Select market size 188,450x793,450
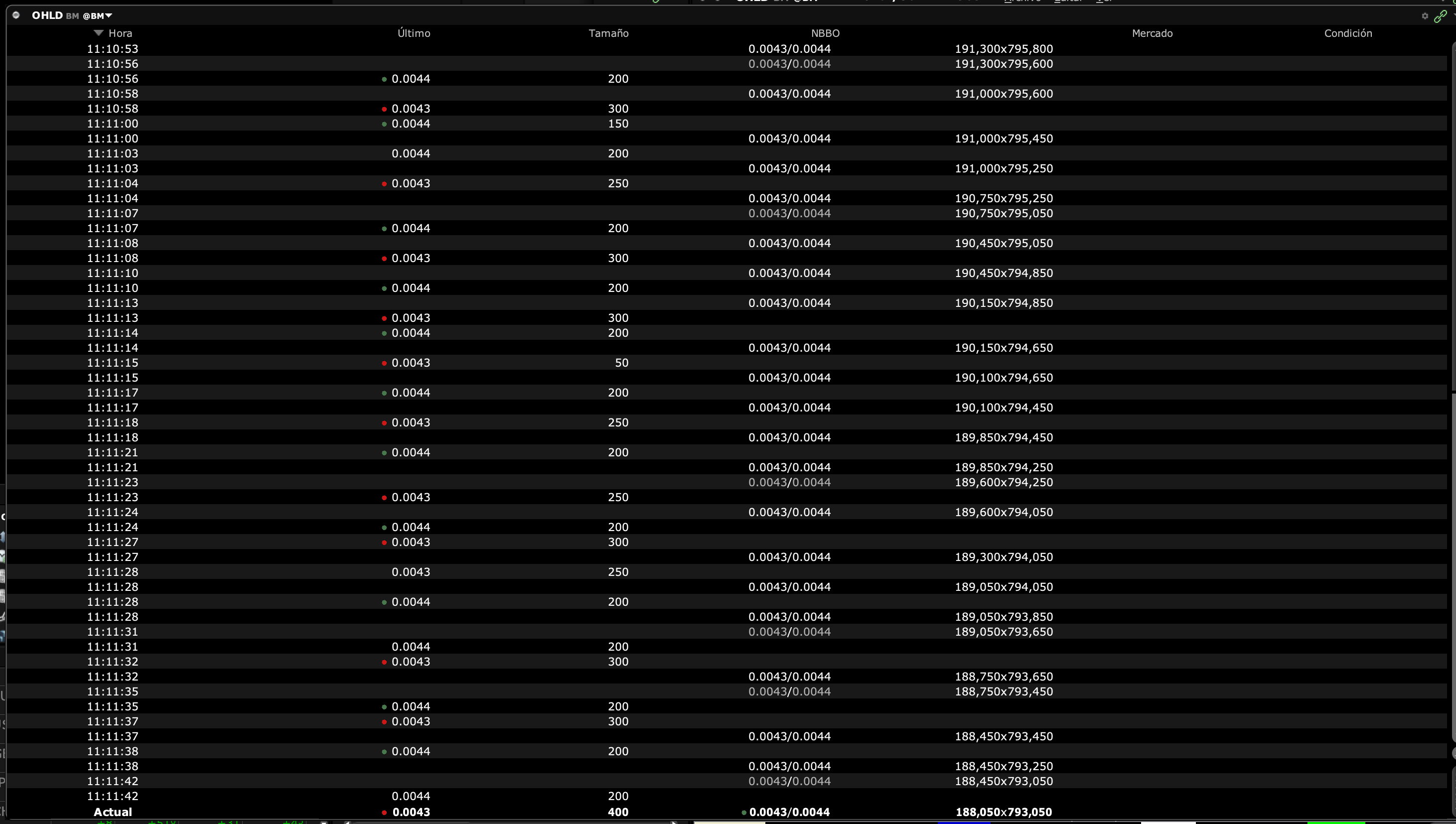 point(1003,736)
